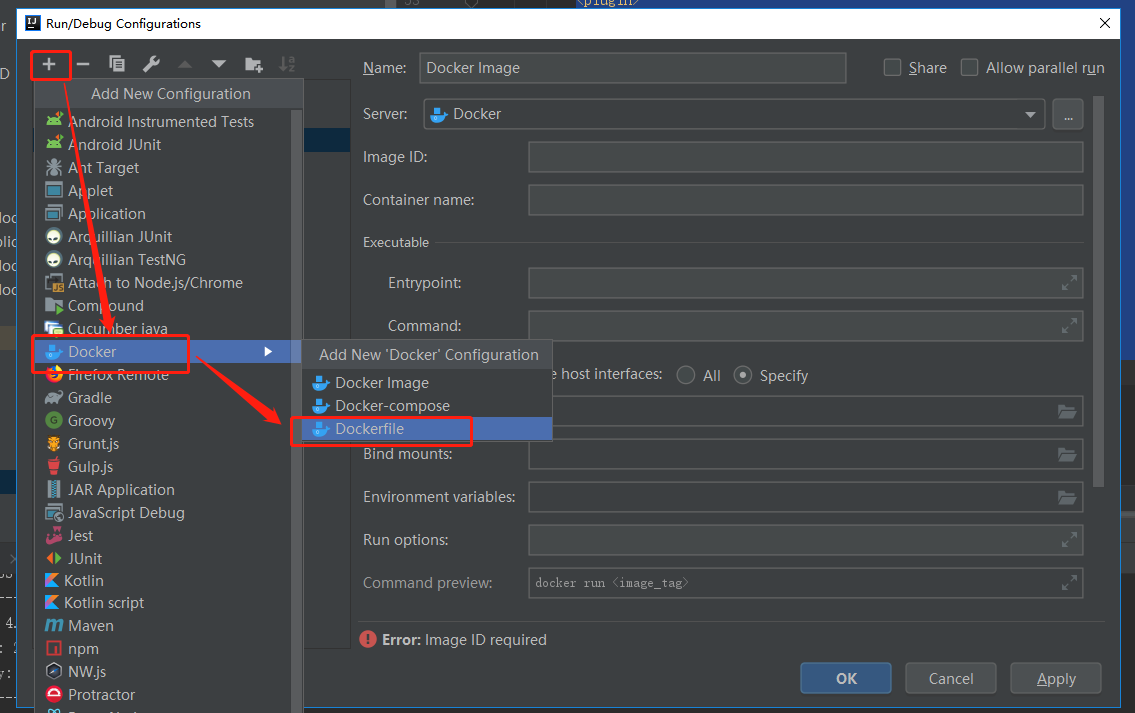This screenshot has width=1135, height=713.
Task: Click the Cancel button
Action: point(950,678)
